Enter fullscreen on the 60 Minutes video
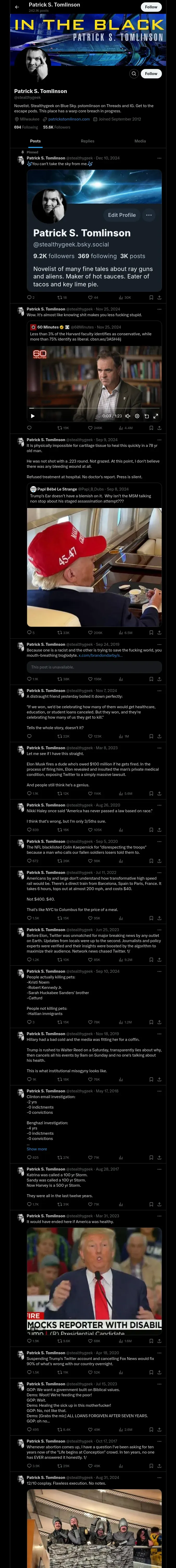 click(155, 416)
